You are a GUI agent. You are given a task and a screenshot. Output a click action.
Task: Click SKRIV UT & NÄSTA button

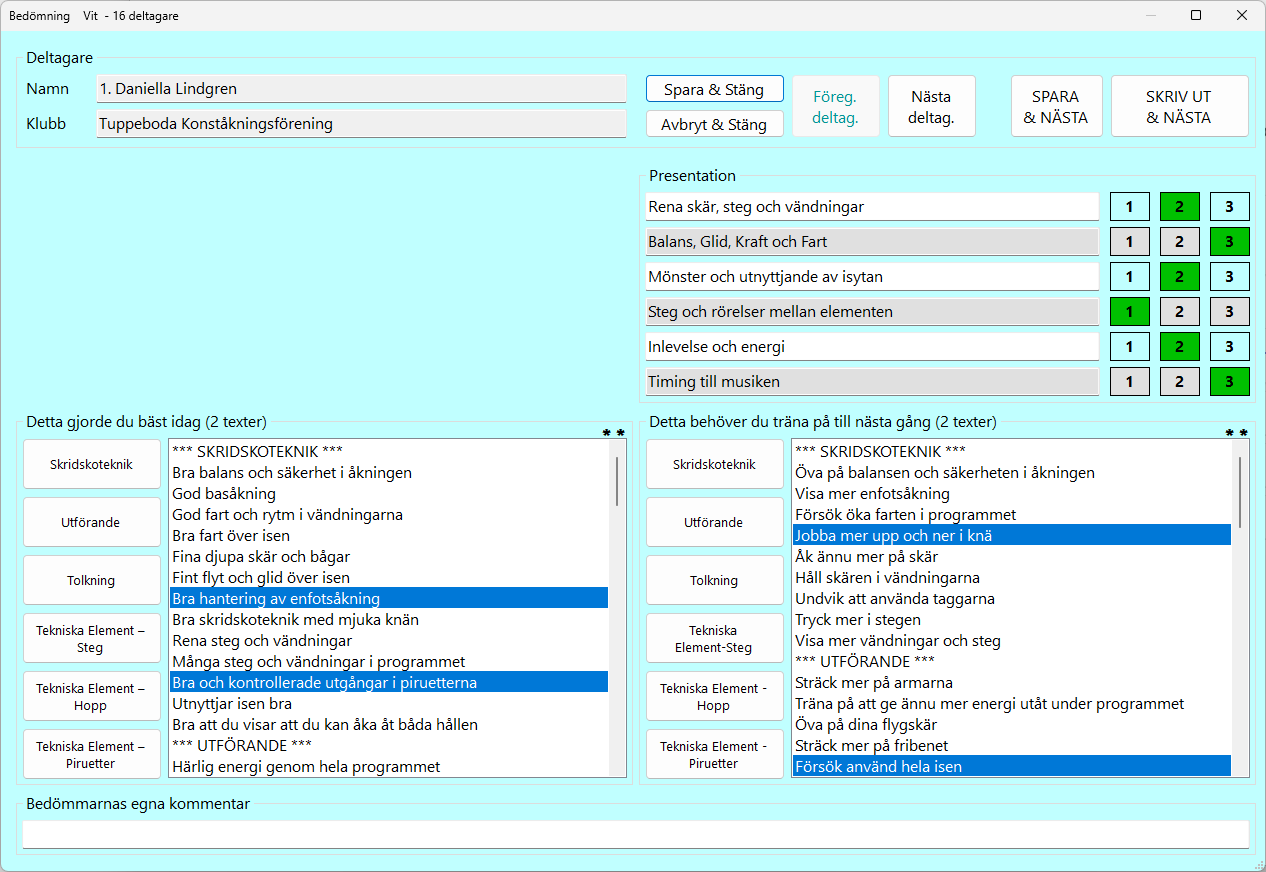(1179, 106)
